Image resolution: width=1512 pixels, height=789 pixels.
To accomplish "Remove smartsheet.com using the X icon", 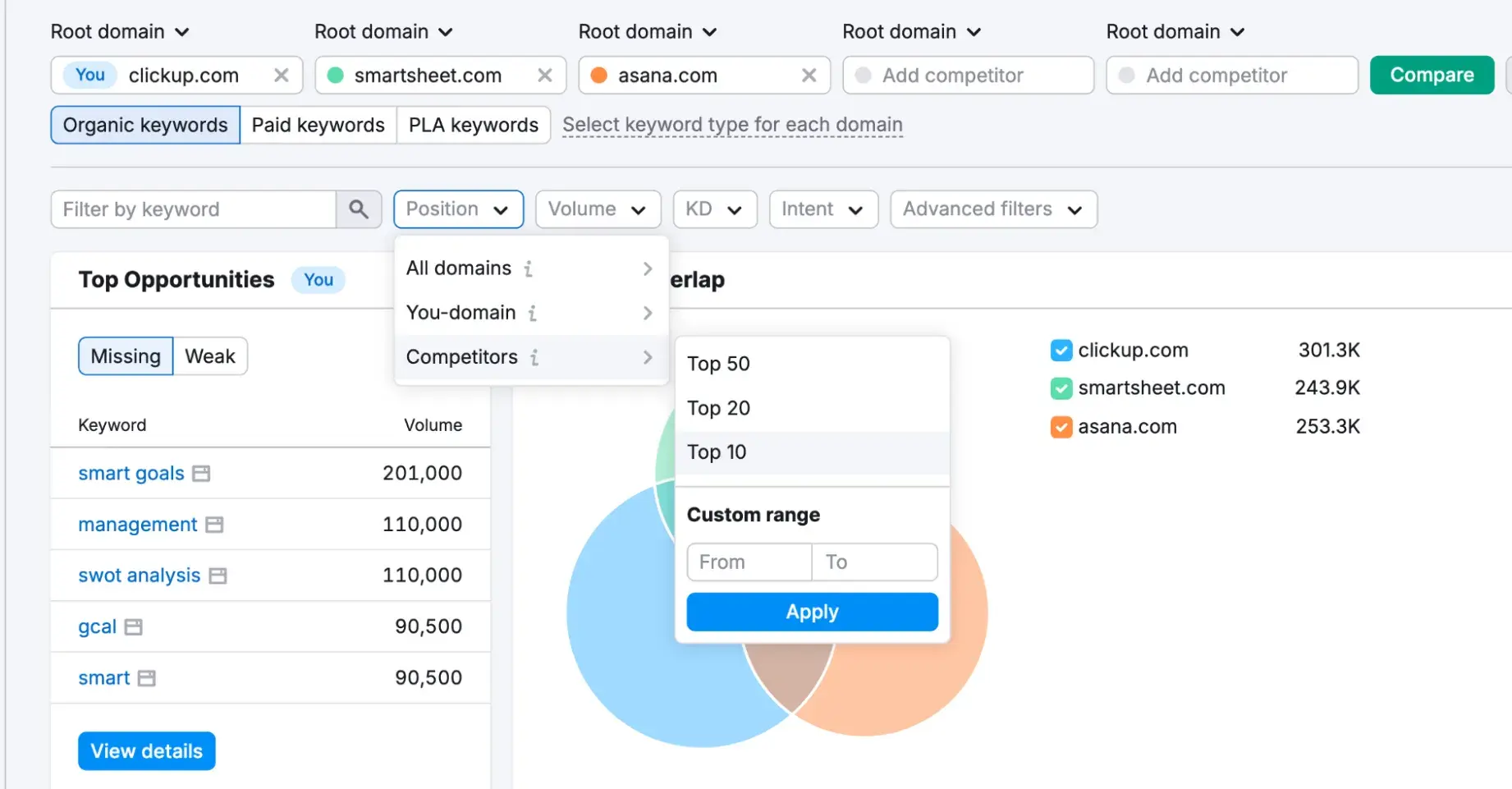I will (x=544, y=76).
